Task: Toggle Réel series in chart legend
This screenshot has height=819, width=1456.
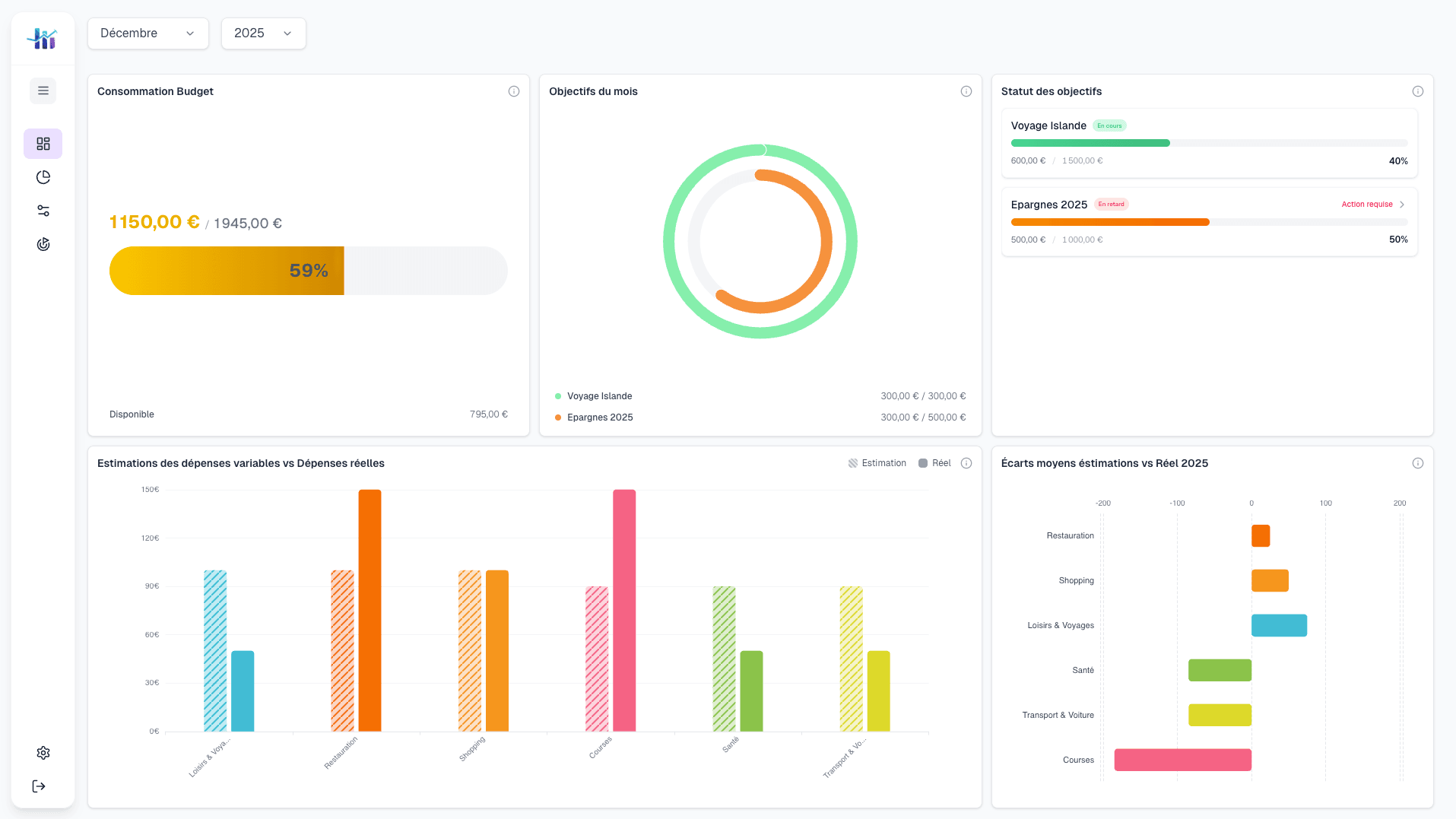Action: 935,463
